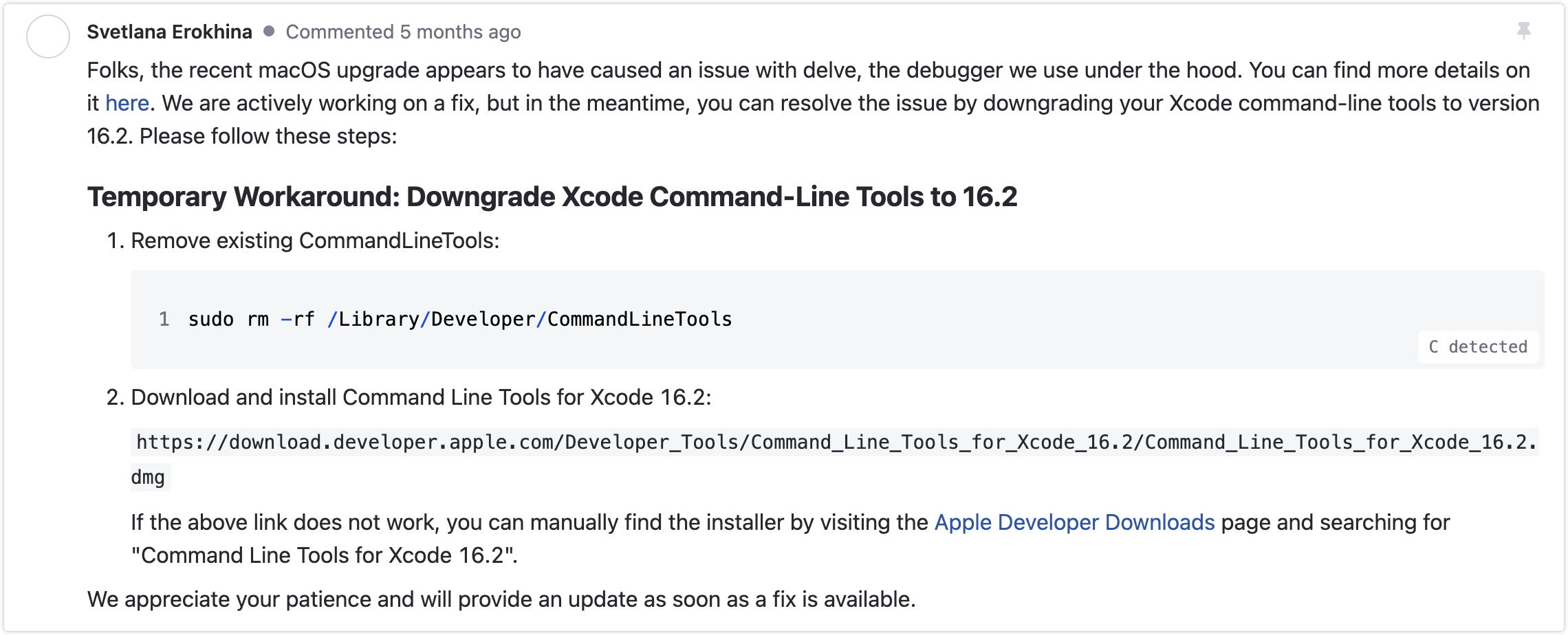Click step 1 "Remove existing CommandLineTools" text
Viewport: 1568px width, 635px height.
(315, 241)
